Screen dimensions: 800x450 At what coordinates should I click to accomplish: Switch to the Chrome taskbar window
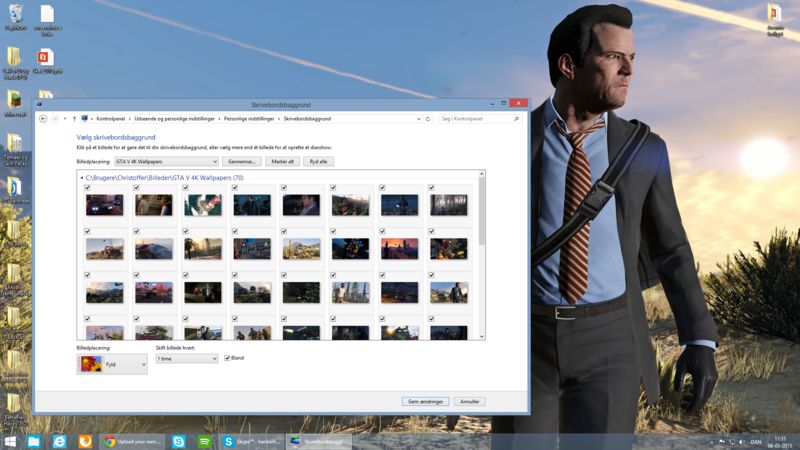[x=132, y=441]
